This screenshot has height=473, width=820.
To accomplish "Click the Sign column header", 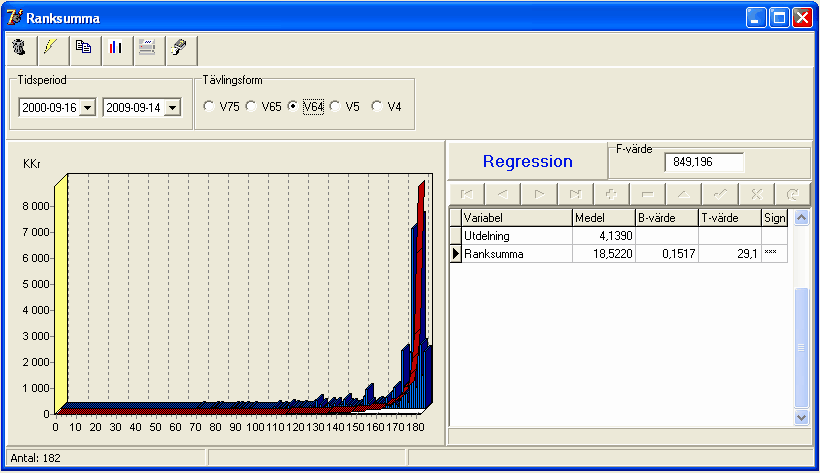I will [775, 218].
